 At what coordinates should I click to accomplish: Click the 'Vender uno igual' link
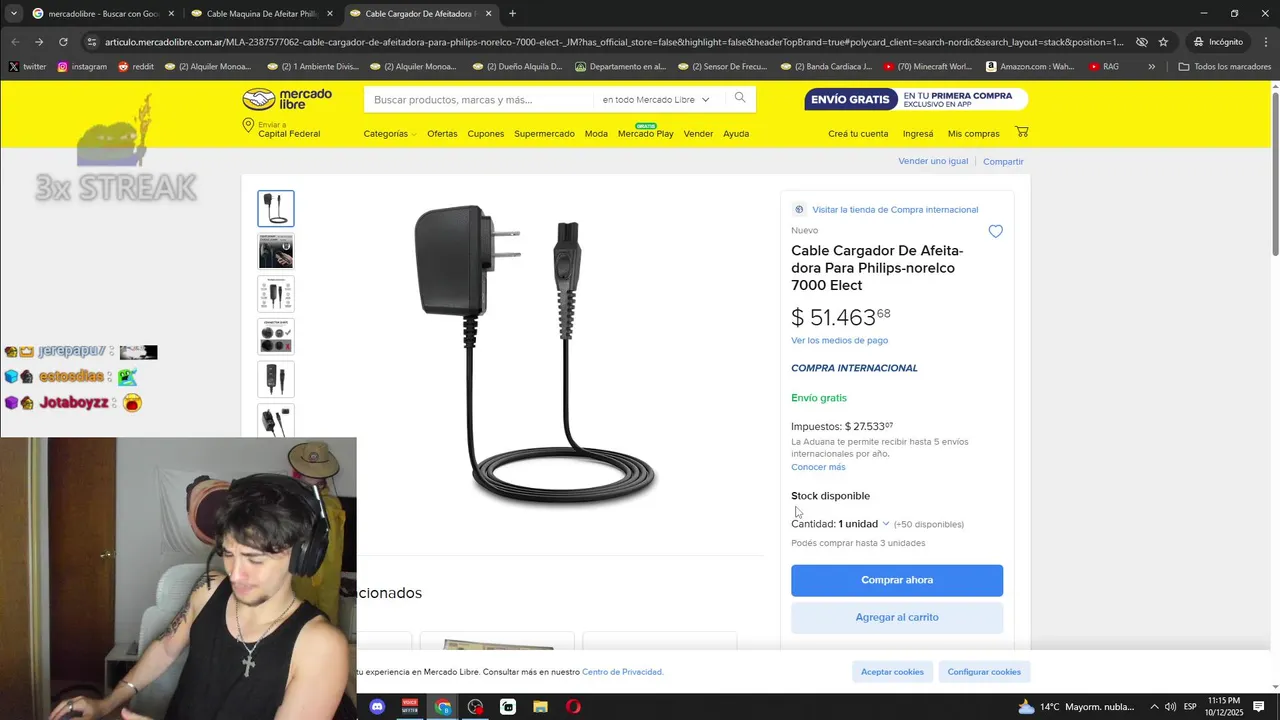[x=933, y=161]
